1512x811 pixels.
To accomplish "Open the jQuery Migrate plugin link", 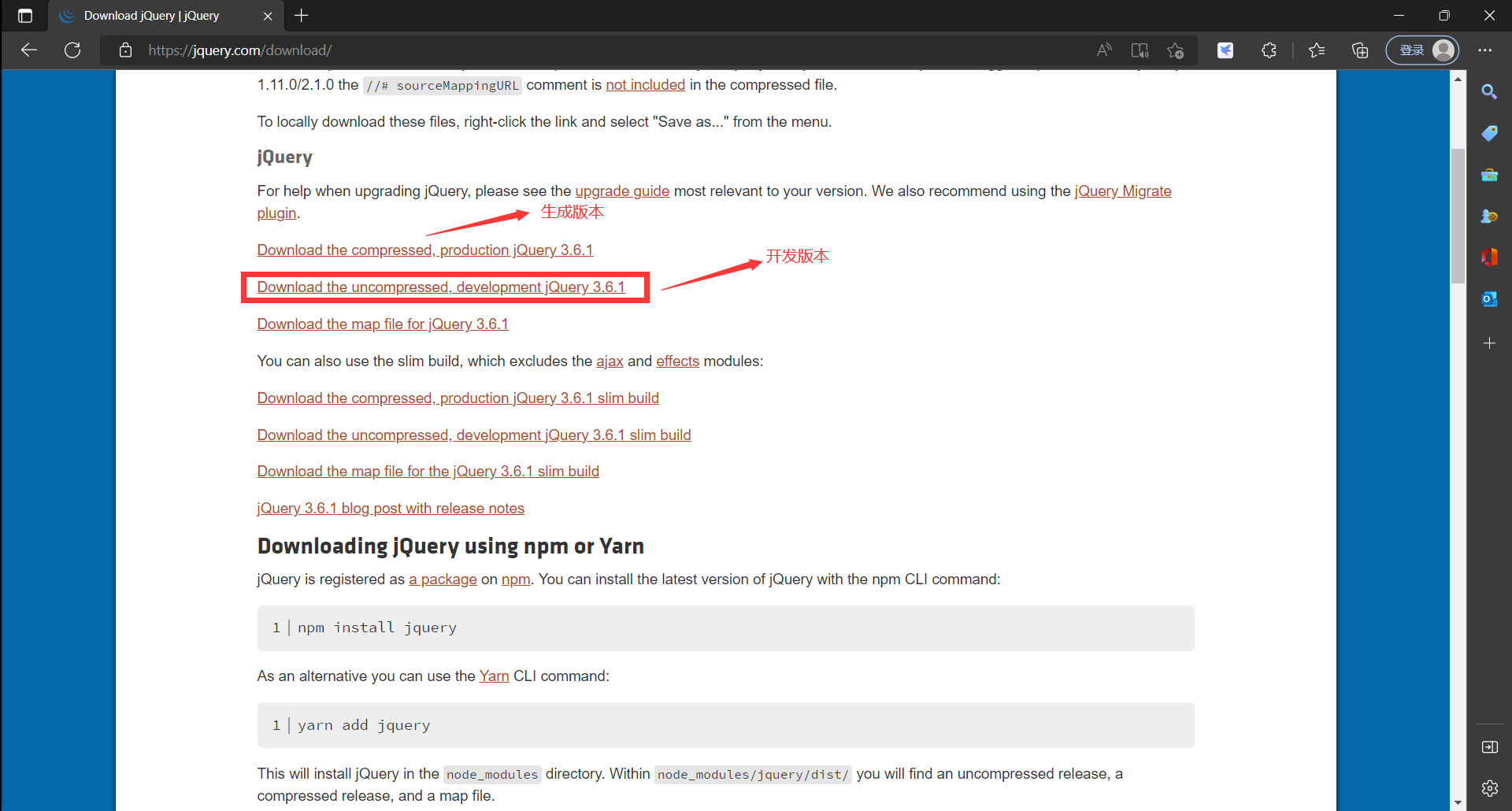I will [x=1123, y=191].
